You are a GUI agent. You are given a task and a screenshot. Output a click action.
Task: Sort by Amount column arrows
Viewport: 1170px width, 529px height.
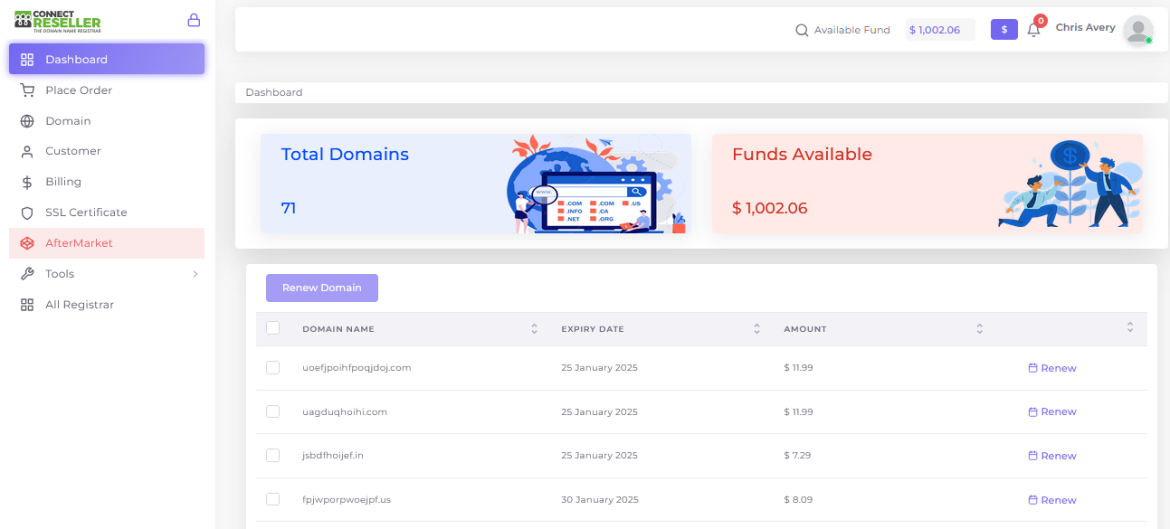pyautogui.click(x=979, y=329)
